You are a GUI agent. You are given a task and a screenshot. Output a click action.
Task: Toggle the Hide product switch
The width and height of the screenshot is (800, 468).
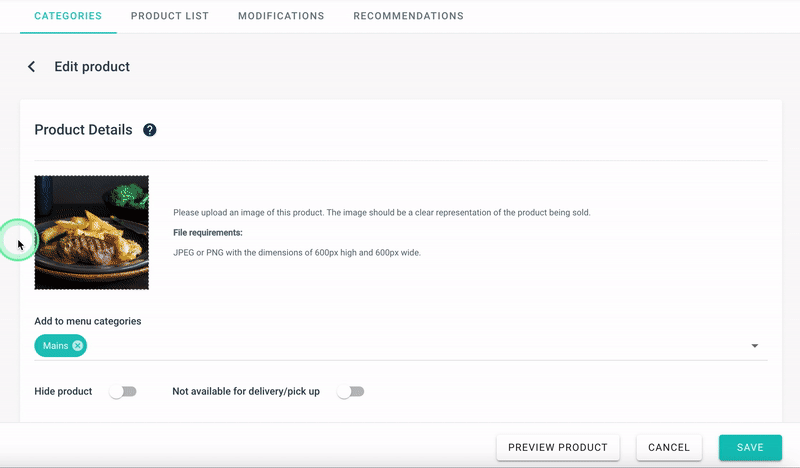point(123,392)
